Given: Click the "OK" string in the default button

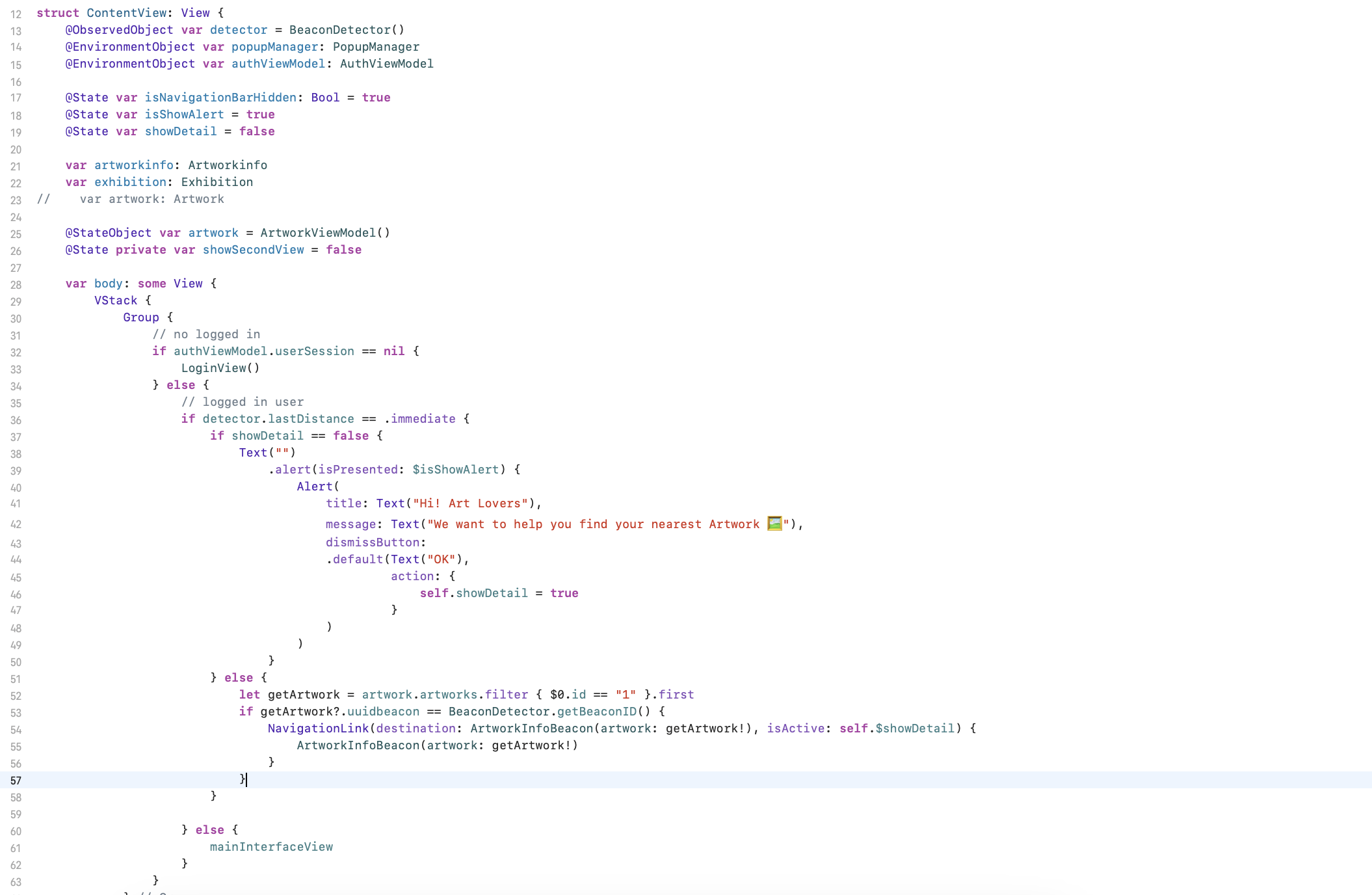Looking at the screenshot, I should click(x=441, y=559).
